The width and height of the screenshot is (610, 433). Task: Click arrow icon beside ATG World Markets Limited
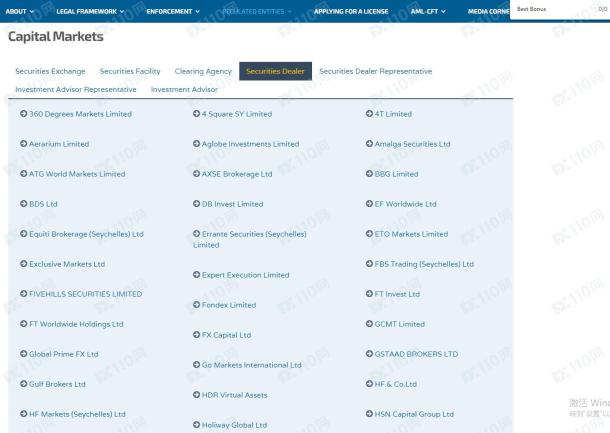point(24,174)
